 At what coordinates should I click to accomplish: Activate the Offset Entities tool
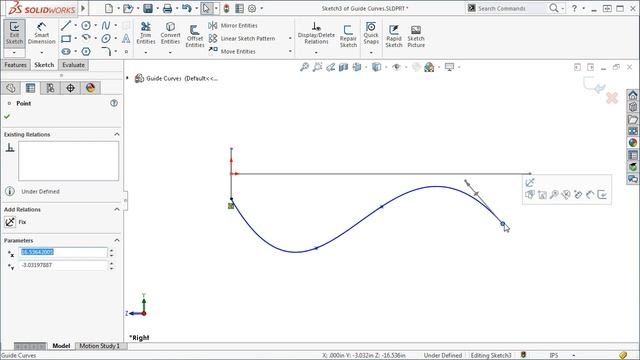[x=195, y=36]
